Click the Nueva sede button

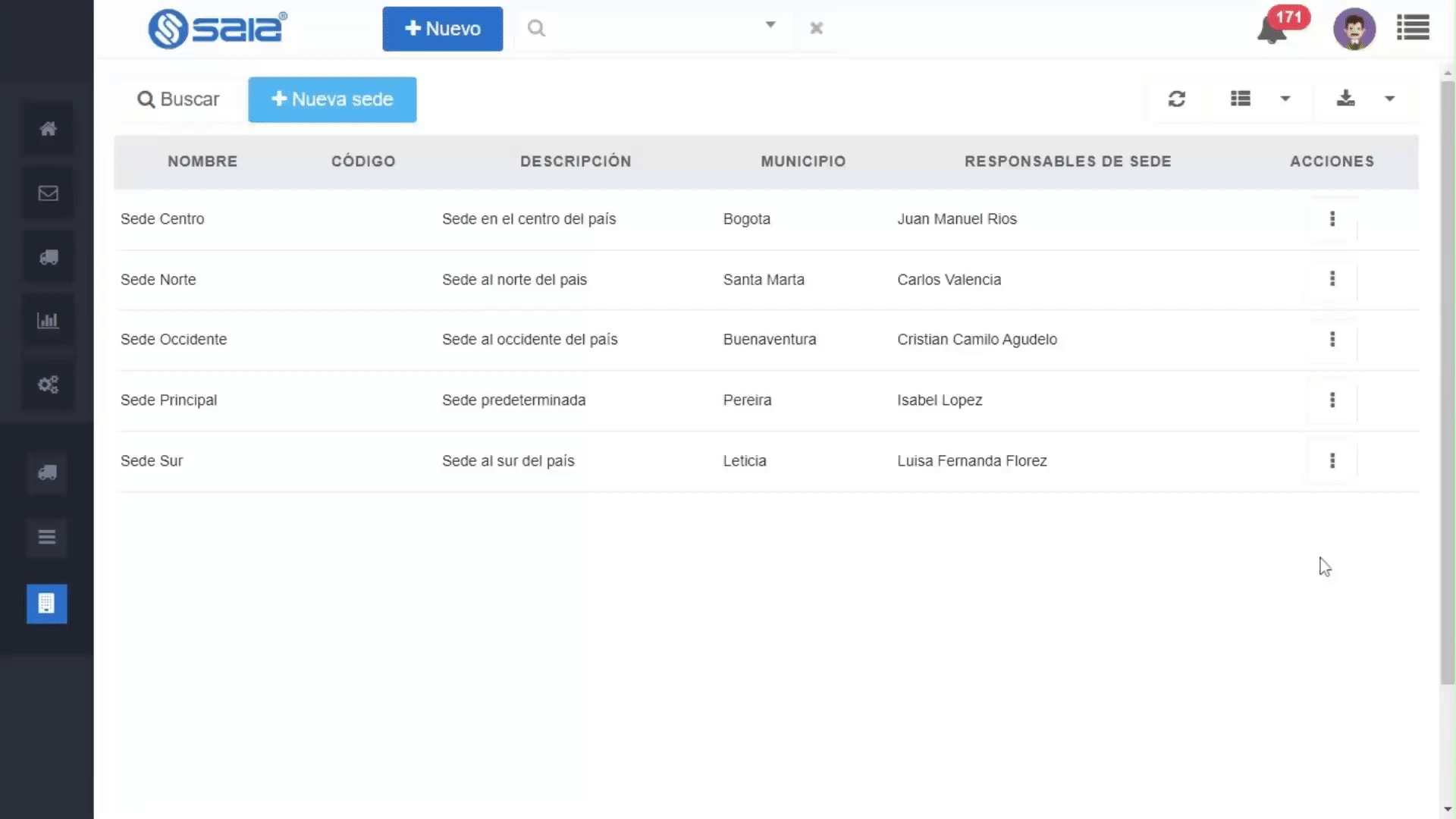click(x=332, y=99)
